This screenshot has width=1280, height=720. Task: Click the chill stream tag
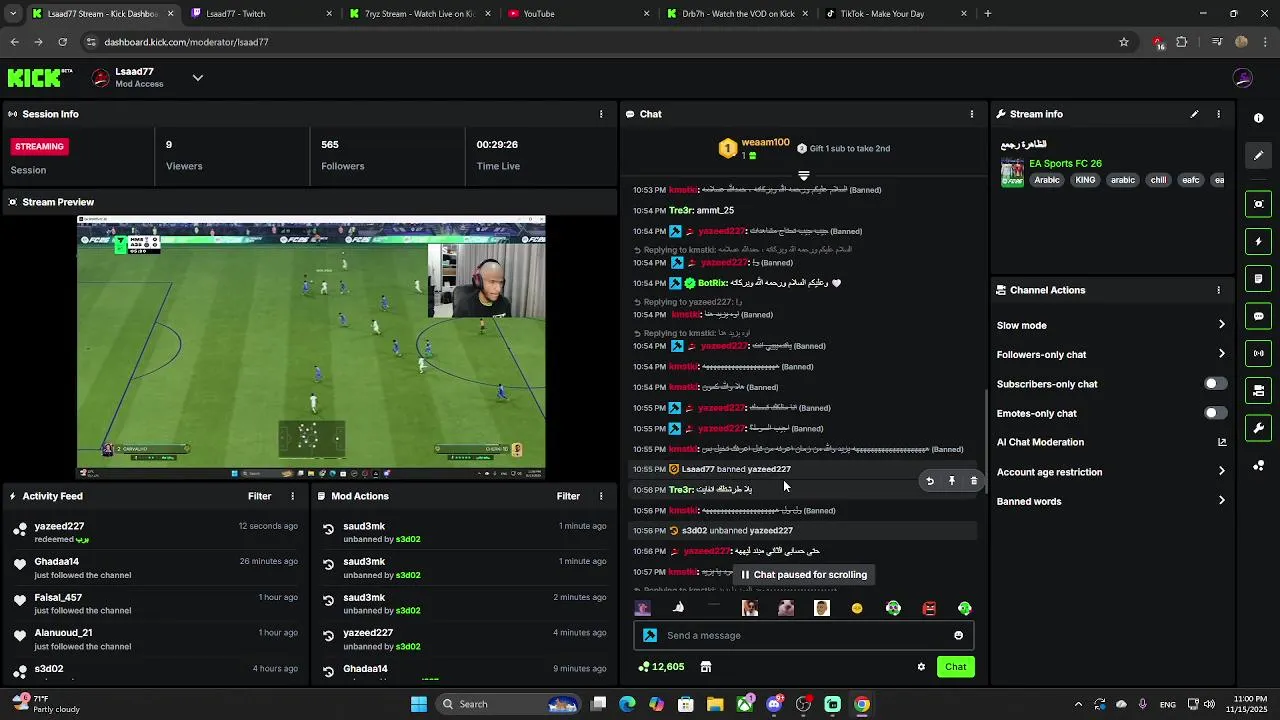[1158, 180]
